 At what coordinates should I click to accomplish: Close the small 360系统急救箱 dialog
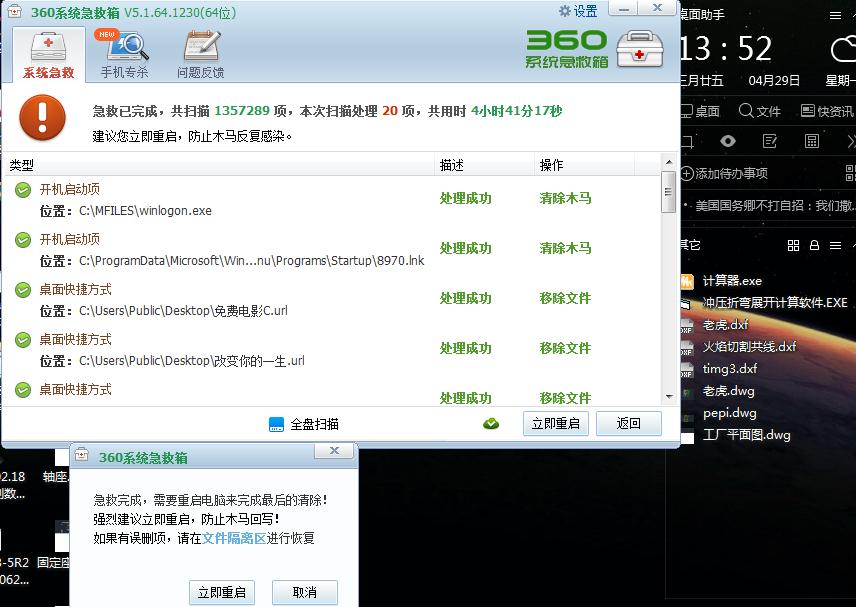[x=334, y=450]
